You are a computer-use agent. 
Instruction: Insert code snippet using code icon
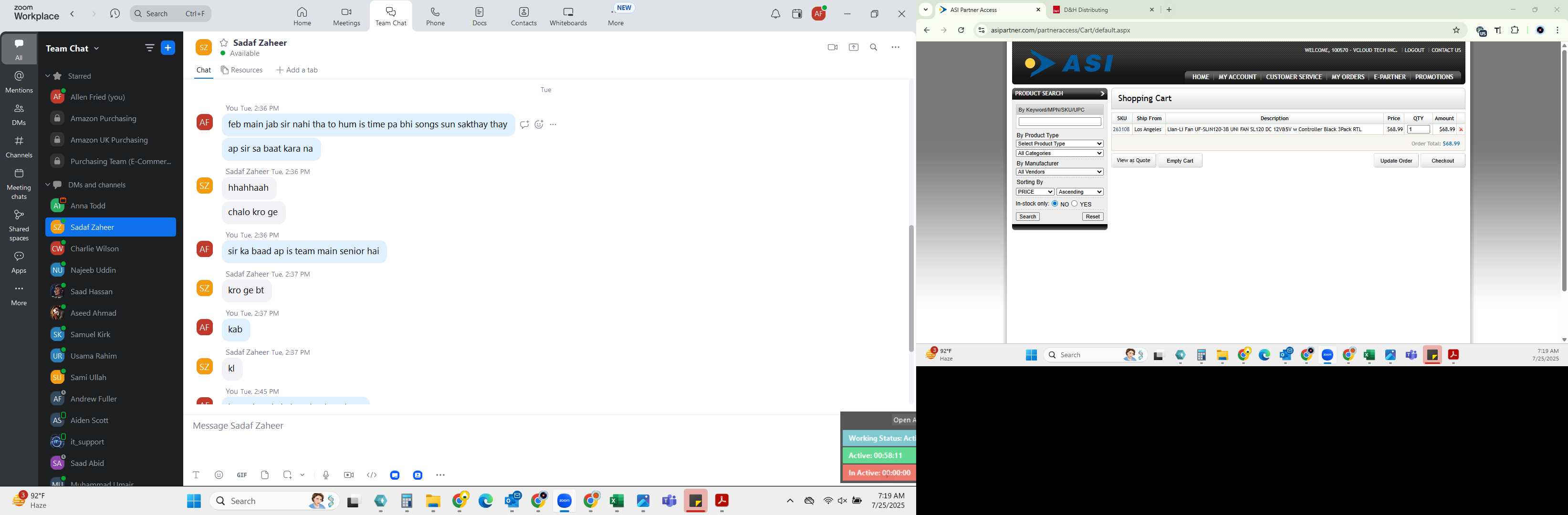click(372, 475)
